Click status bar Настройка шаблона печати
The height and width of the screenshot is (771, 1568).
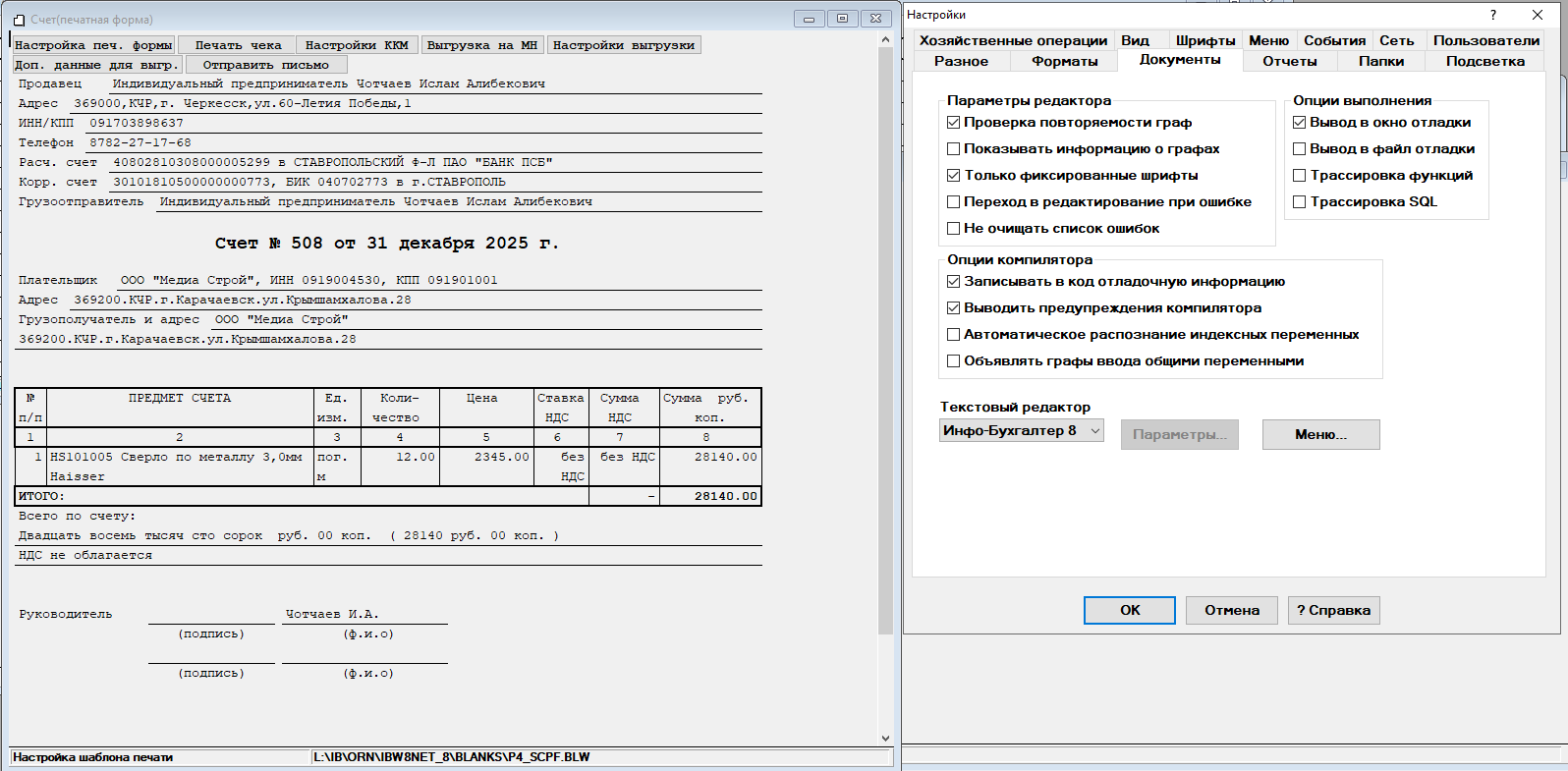[x=93, y=757]
